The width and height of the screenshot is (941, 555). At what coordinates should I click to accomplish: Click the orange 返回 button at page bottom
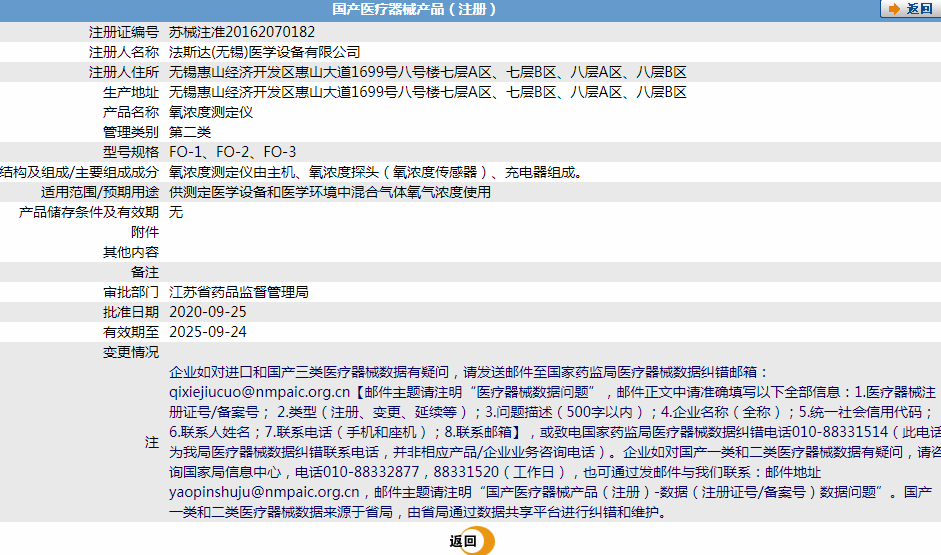click(x=472, y=541)
